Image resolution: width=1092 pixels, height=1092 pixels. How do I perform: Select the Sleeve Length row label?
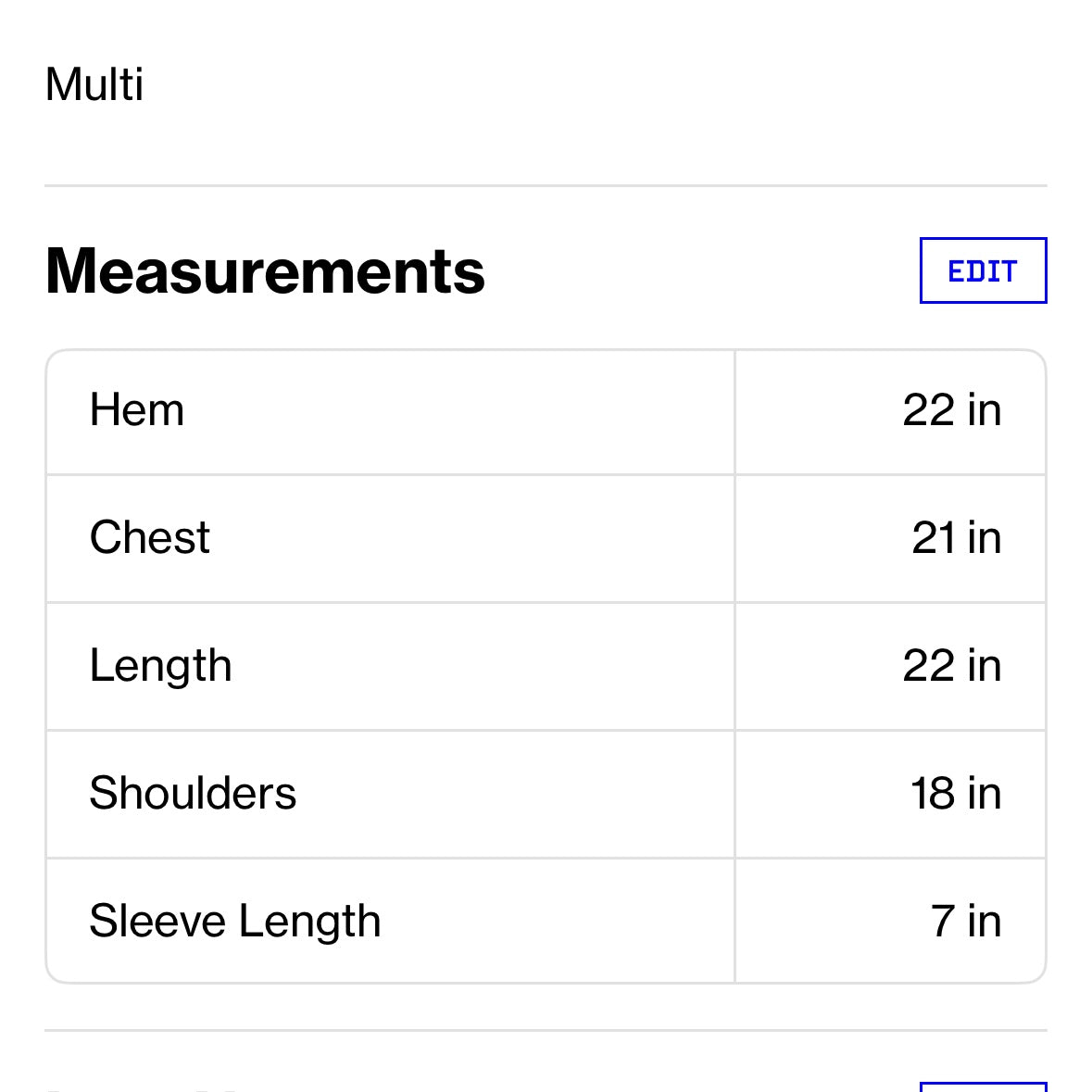[235, 922]
